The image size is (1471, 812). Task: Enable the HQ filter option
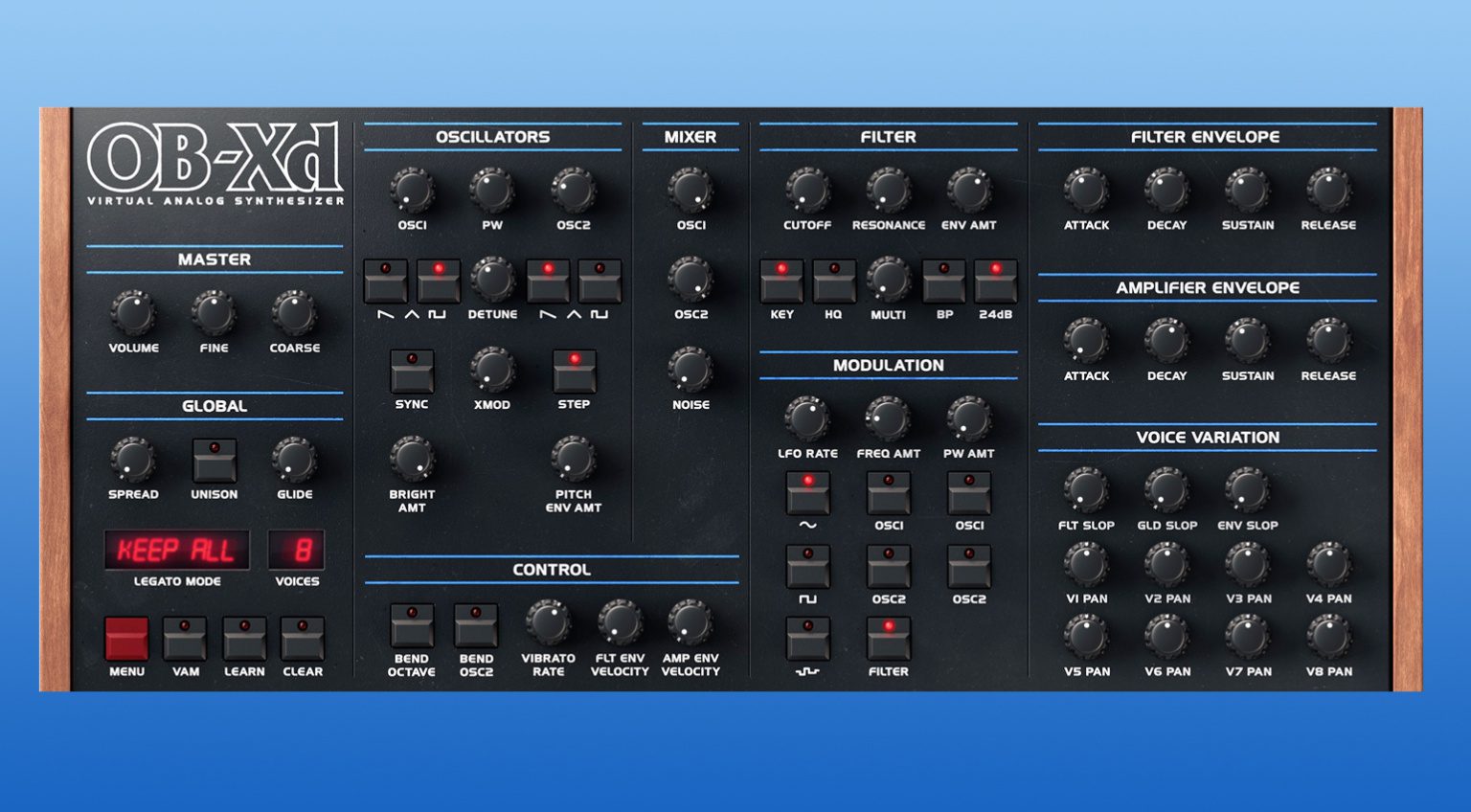point(834,281)
